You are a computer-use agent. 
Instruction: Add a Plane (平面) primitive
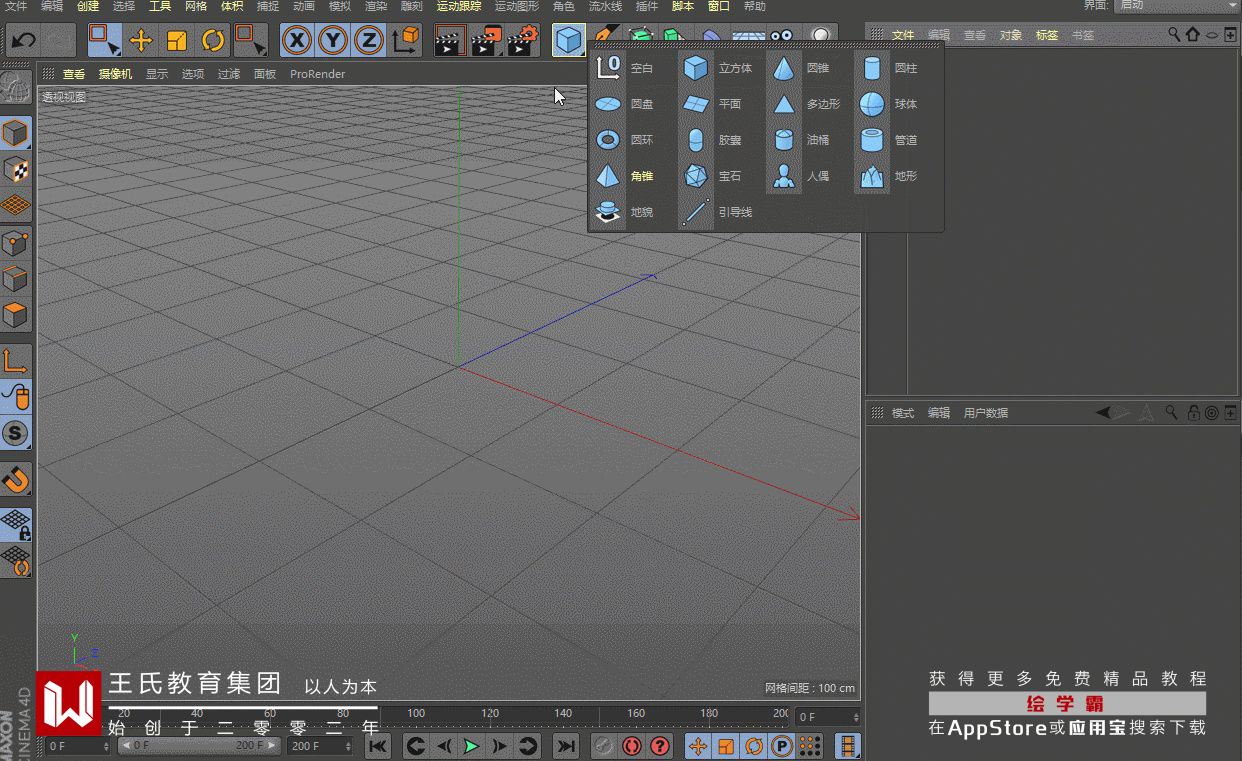tap(713, 104)
